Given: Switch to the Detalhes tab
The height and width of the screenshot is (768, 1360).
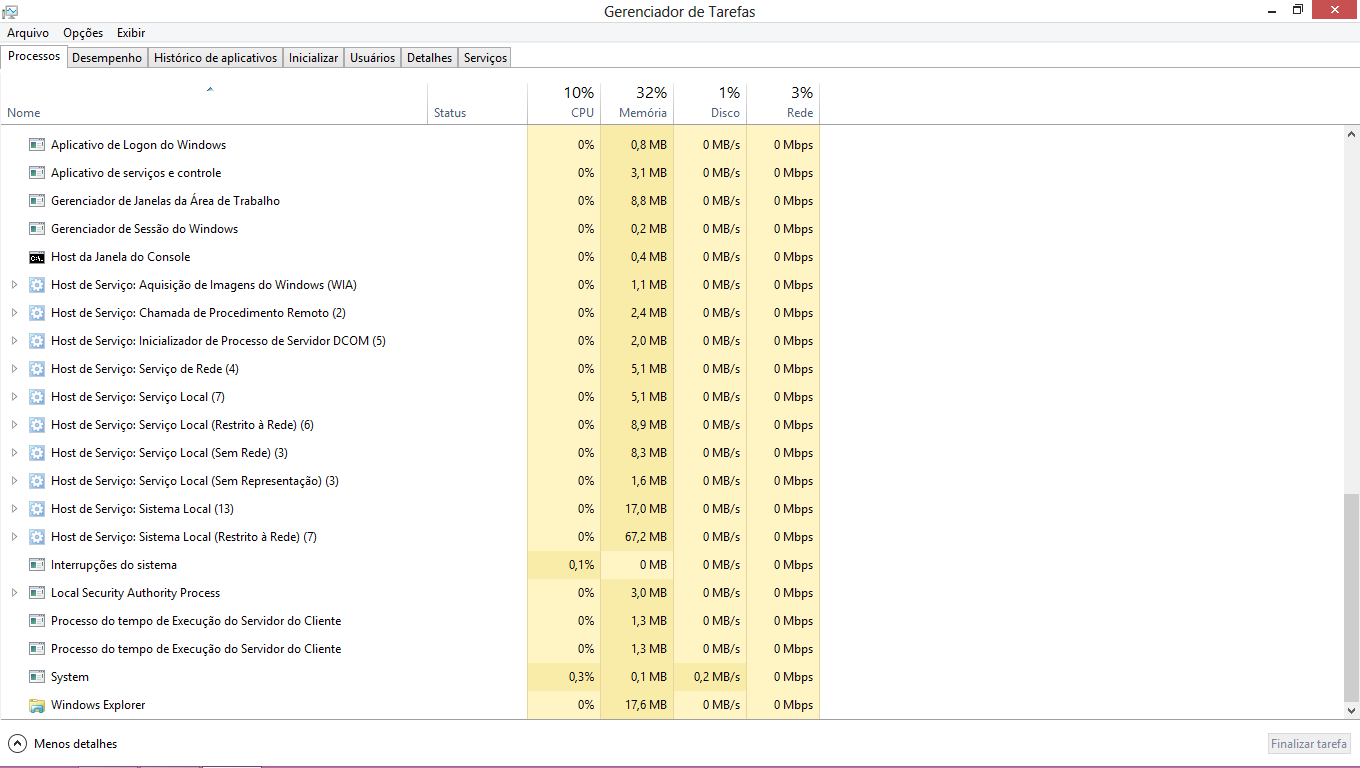Looking at the screenshot, I should (x=430, y=58).
